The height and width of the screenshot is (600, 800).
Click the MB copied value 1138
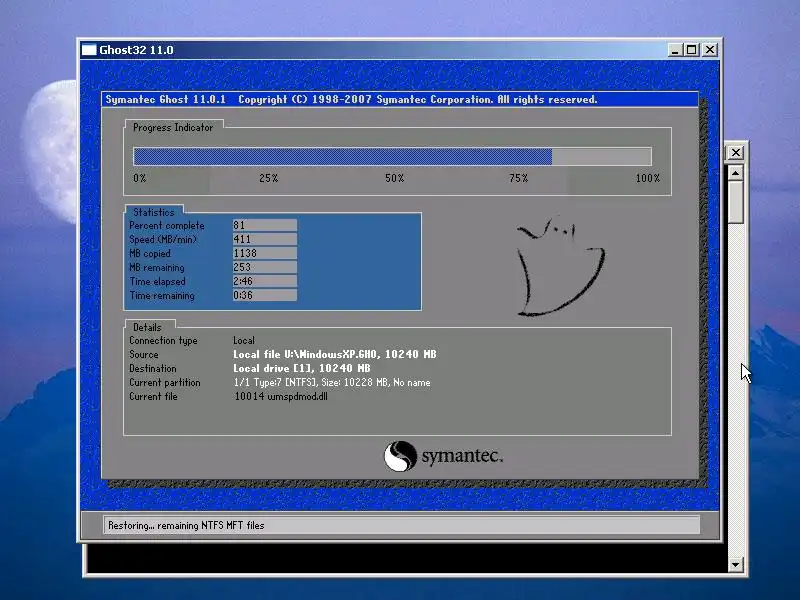[264, 254]
